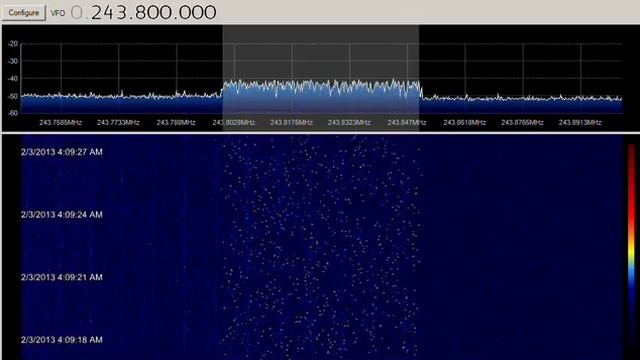Screen dimensions: 640x360
Task: Select the 4:09:27 AM waterfall timestamp
Action: pos(62,152)
